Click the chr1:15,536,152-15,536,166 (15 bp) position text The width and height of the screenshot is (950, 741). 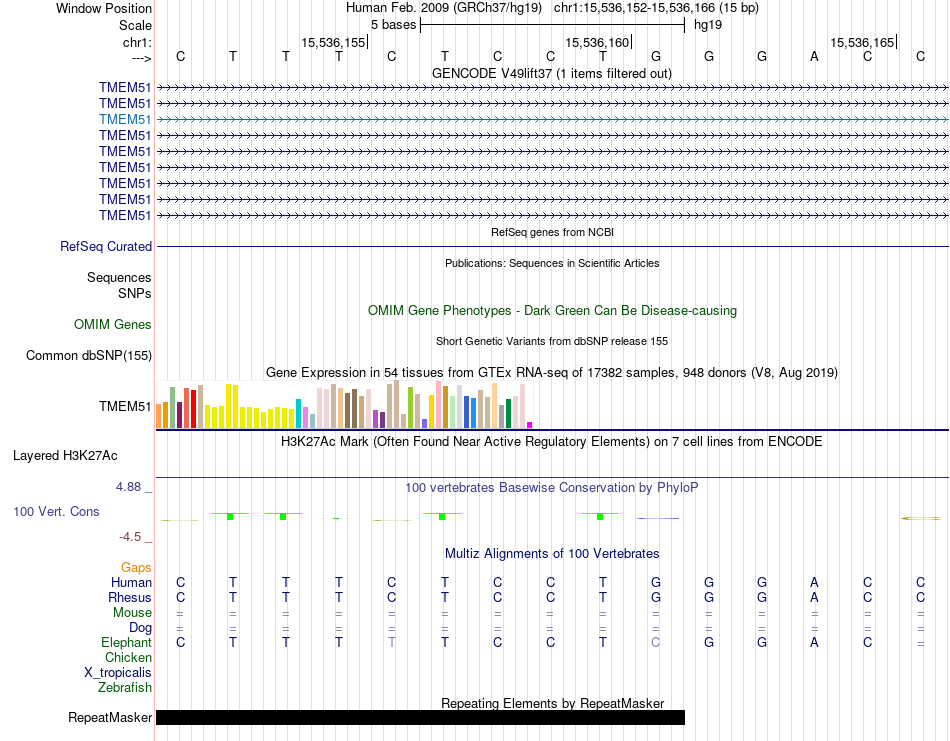(656, 8)
